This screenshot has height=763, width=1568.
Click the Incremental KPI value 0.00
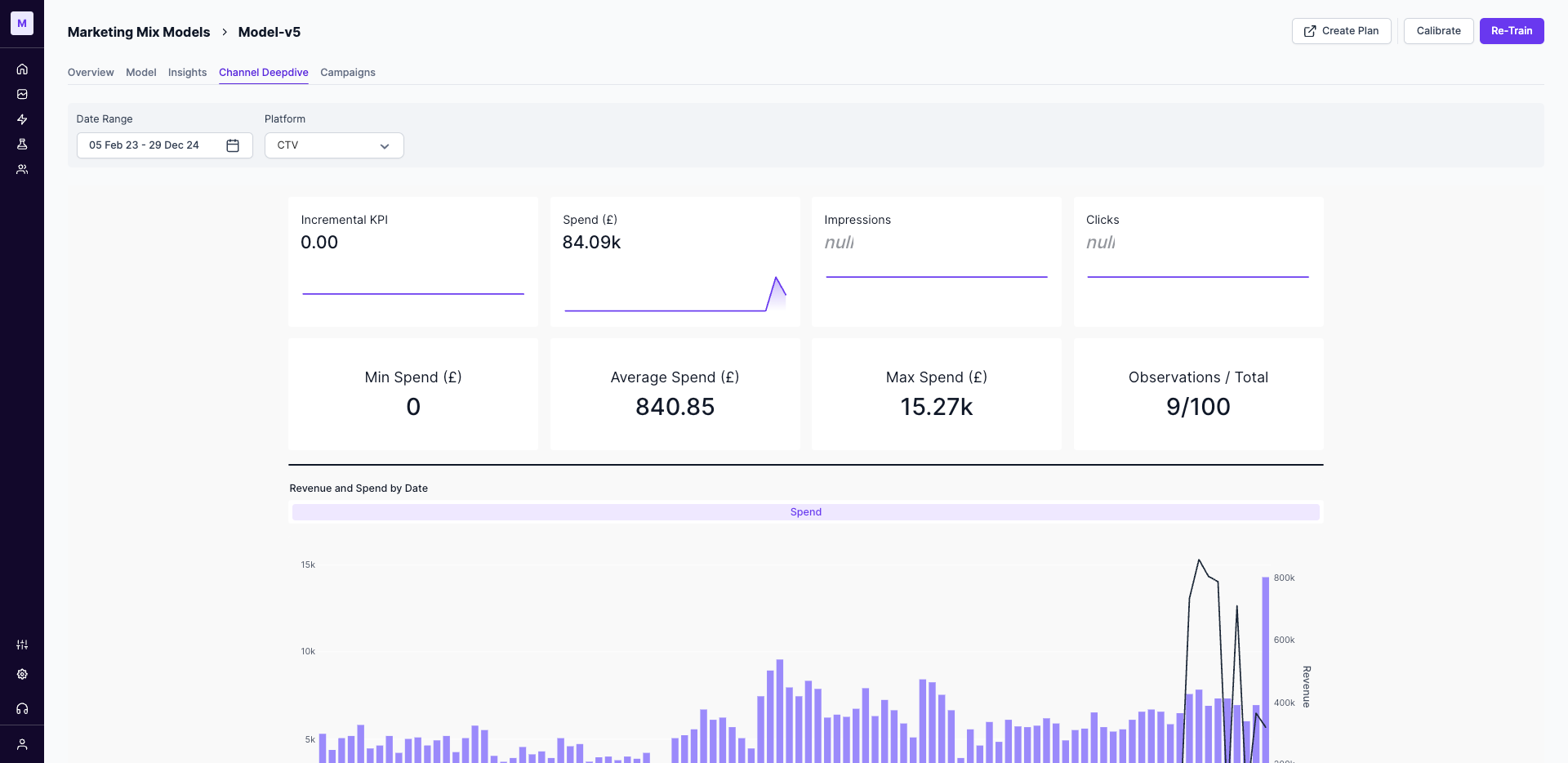point(319,243)
